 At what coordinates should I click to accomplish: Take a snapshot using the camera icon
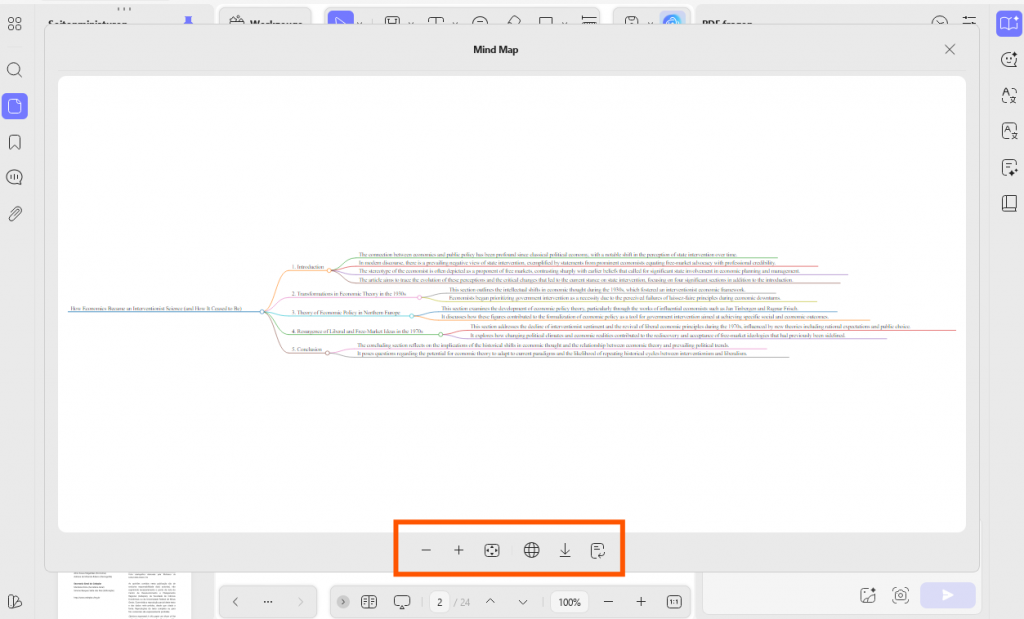[x=899, y=594]
